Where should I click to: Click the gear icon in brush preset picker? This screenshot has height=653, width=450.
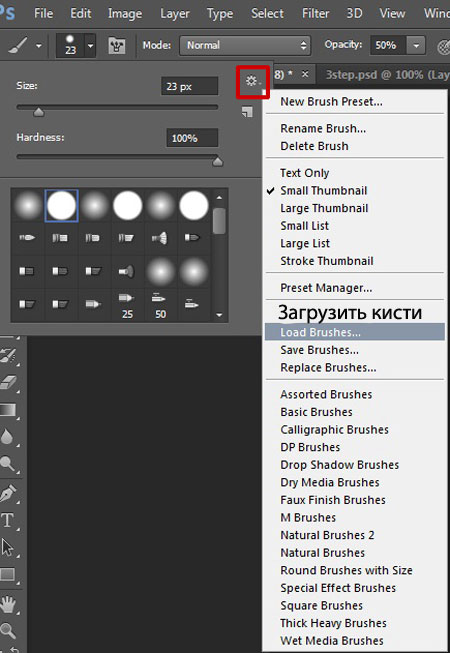tap(252, 81)
